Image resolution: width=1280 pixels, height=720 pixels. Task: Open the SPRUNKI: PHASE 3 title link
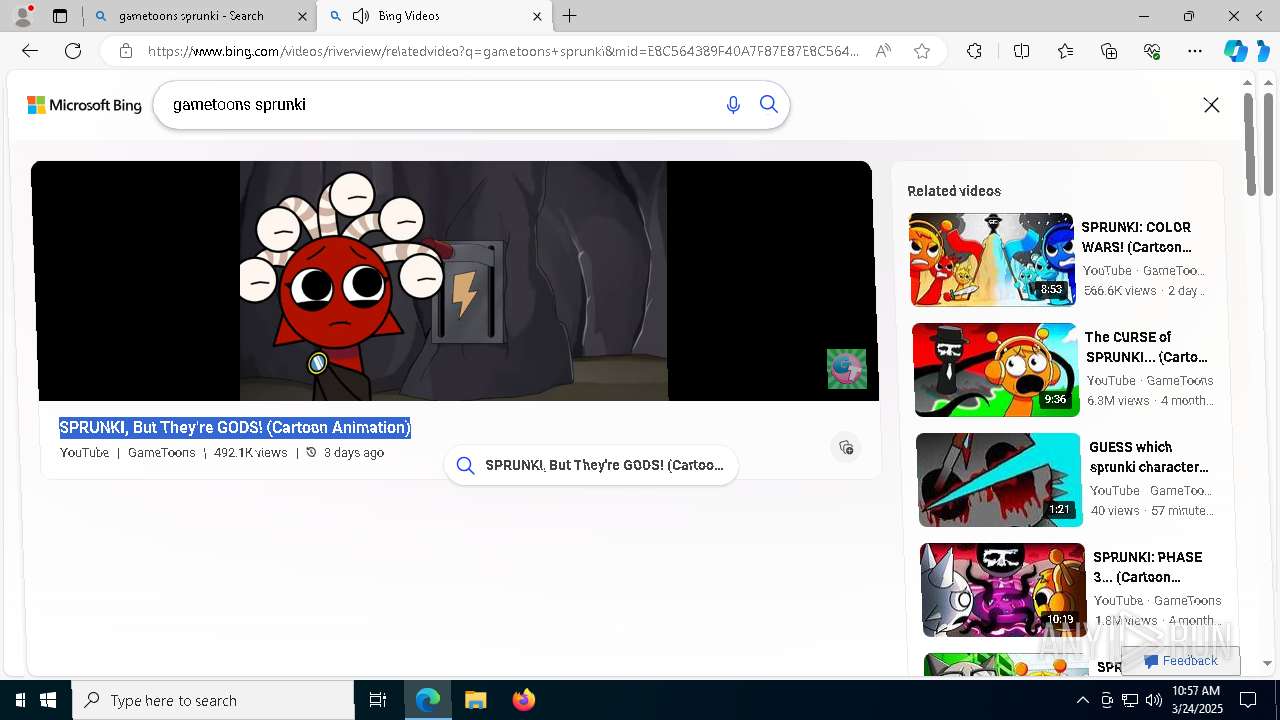point(1147,567)
